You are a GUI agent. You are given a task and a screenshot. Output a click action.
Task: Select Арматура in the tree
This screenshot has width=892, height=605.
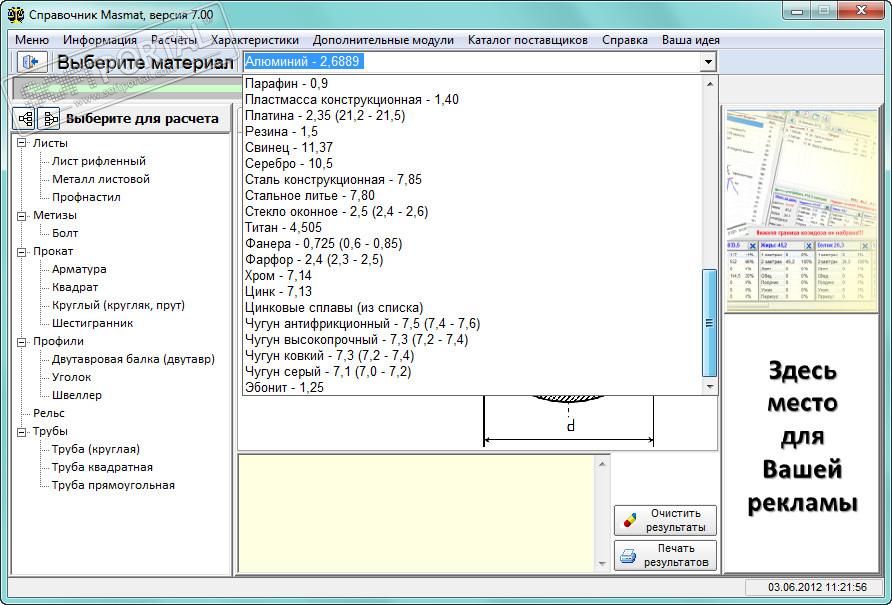point(79,269)
